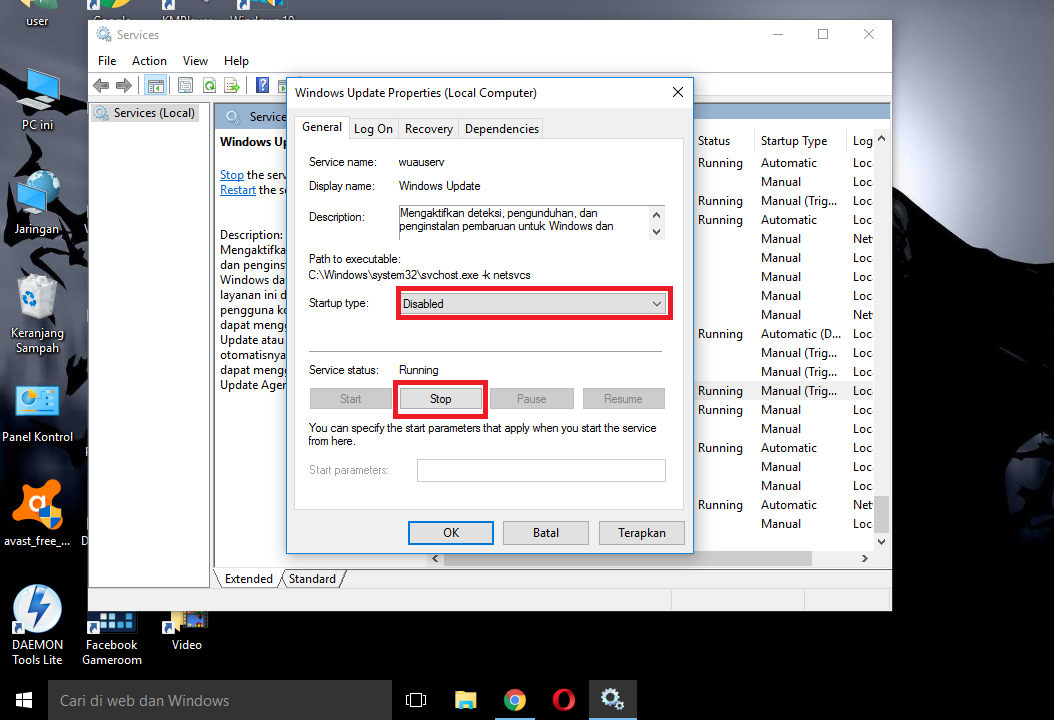Open Opera browser from the taskbar
Image resolution: width=1054 pixels, height=720 pixels.
coord(563,699)
